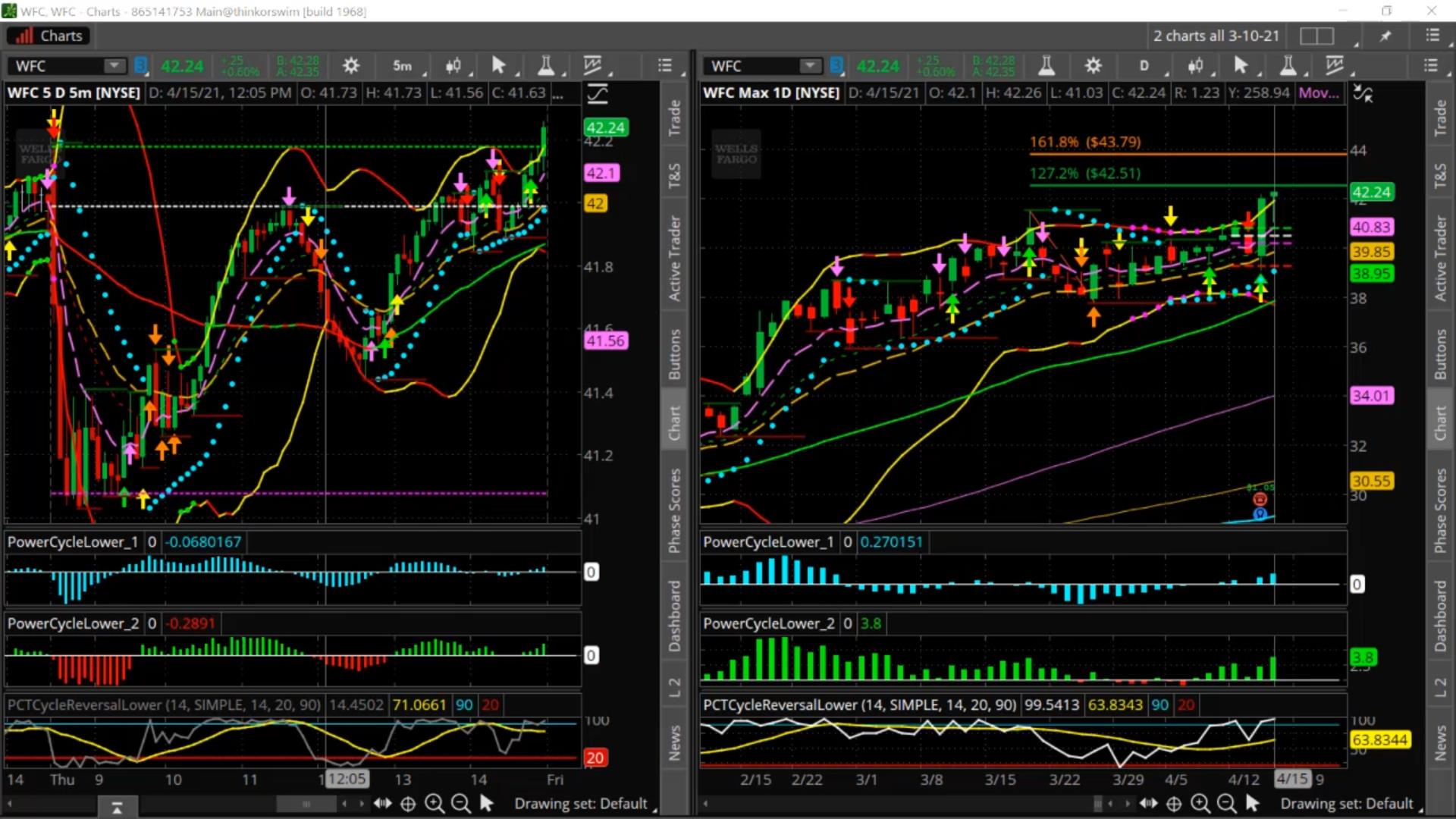Open left chart patterns icon

[x=593, y=66]
